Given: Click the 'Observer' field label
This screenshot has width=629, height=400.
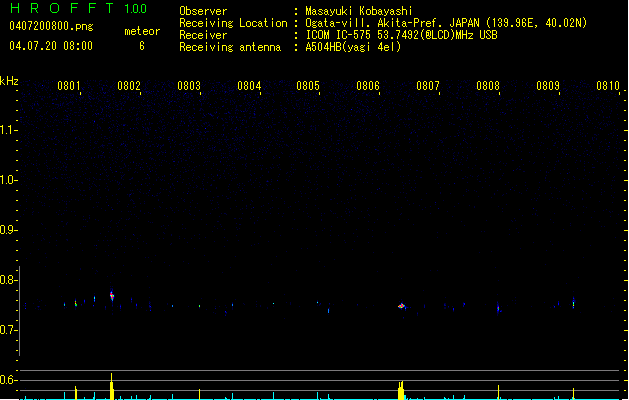Looking at the screenshot, I should pos(203,11).
